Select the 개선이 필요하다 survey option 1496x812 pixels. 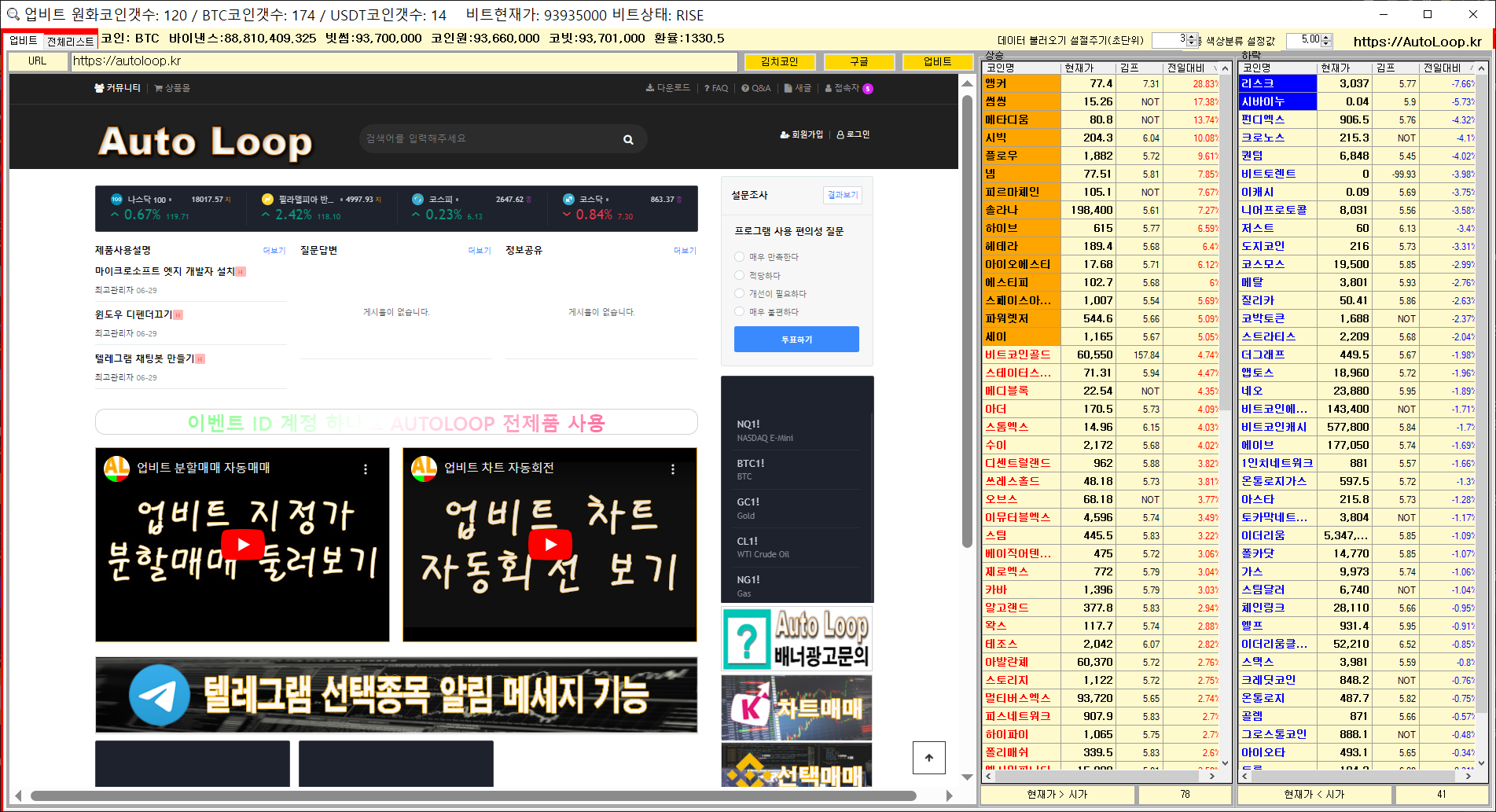(739, 293)
